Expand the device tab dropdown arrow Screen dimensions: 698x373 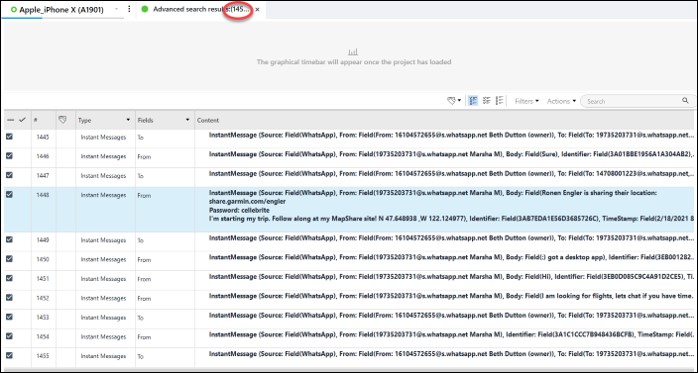117,9
